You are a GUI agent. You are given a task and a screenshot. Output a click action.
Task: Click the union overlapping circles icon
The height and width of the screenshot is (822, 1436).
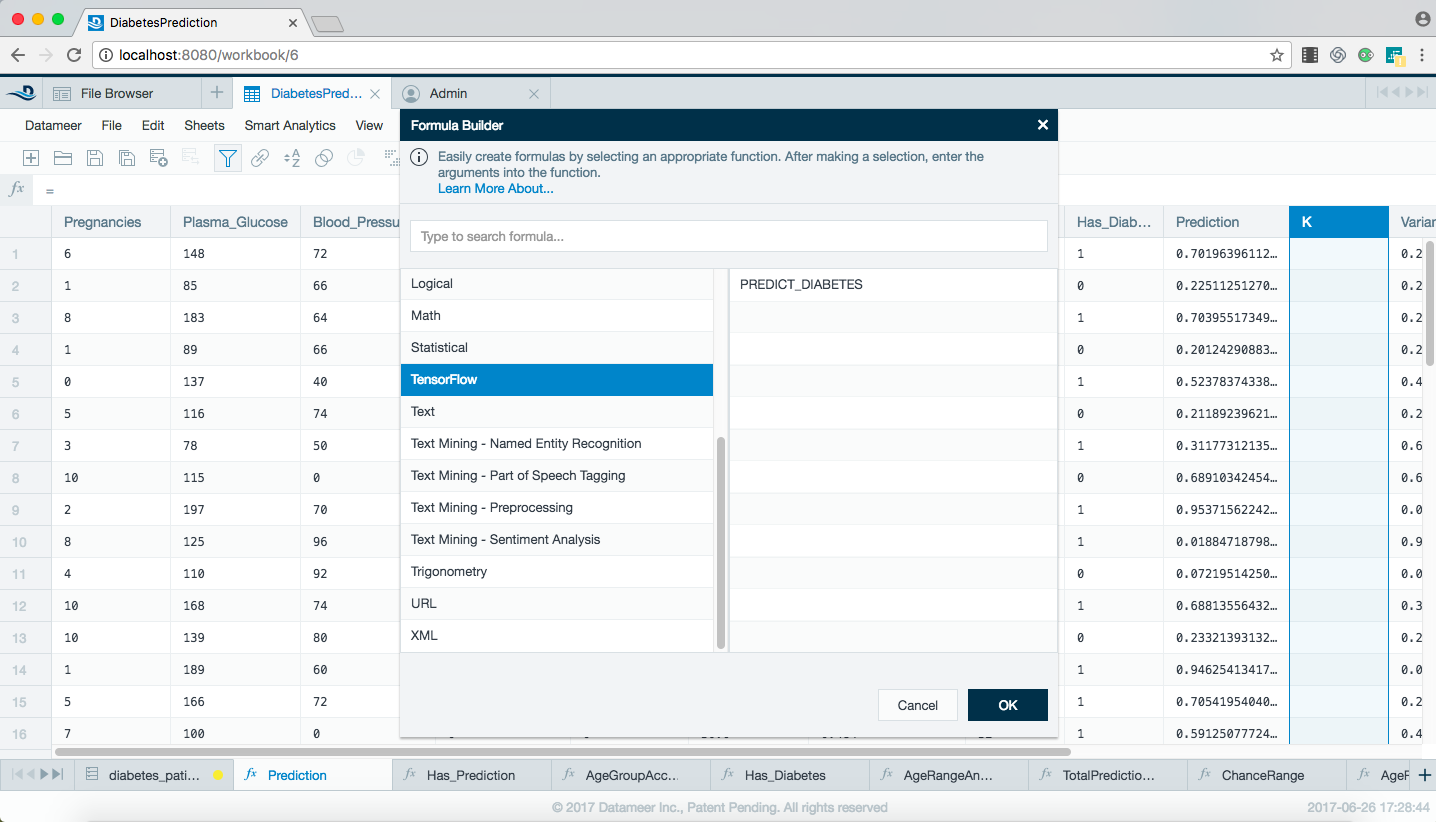pyautogui.click(x=324, y=158)
